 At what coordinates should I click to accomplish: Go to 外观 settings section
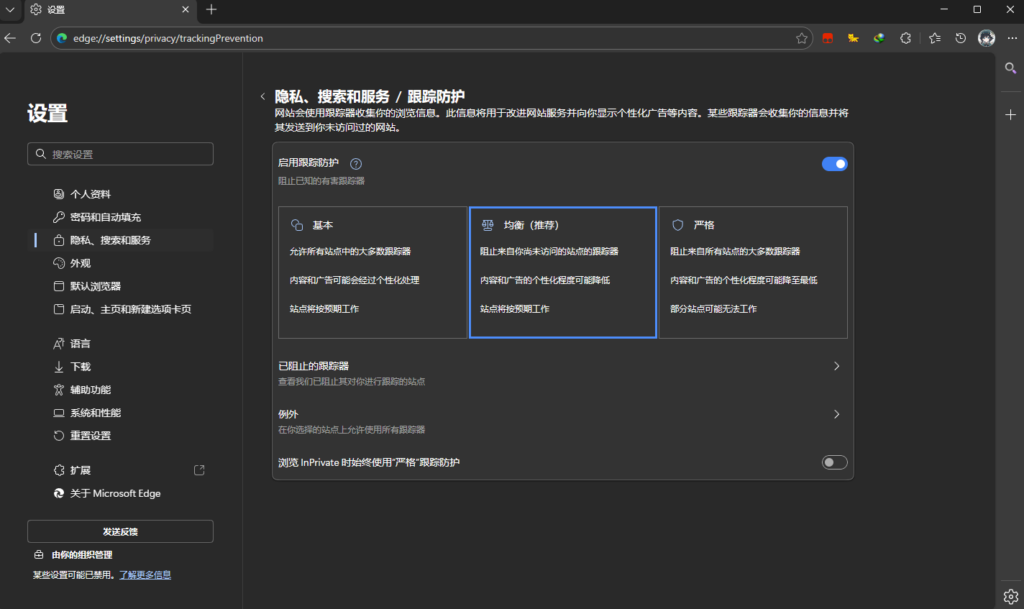coord(80,263)
